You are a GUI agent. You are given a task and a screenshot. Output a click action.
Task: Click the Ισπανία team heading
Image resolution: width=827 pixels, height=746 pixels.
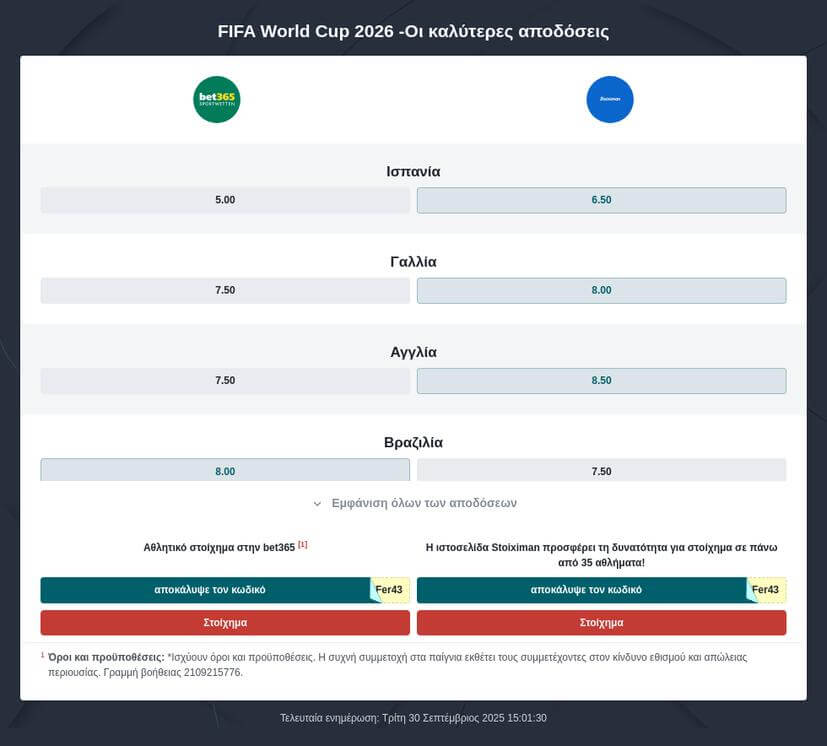pos(413,171)
